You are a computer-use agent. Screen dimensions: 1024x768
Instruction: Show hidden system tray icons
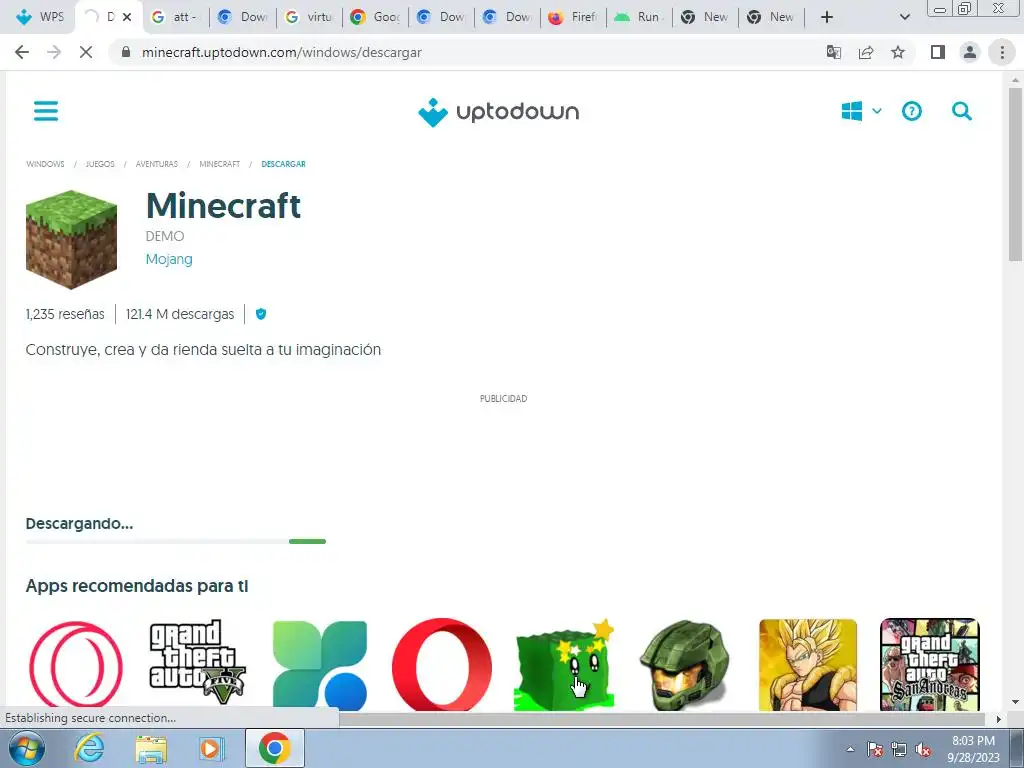pos(850,749)
